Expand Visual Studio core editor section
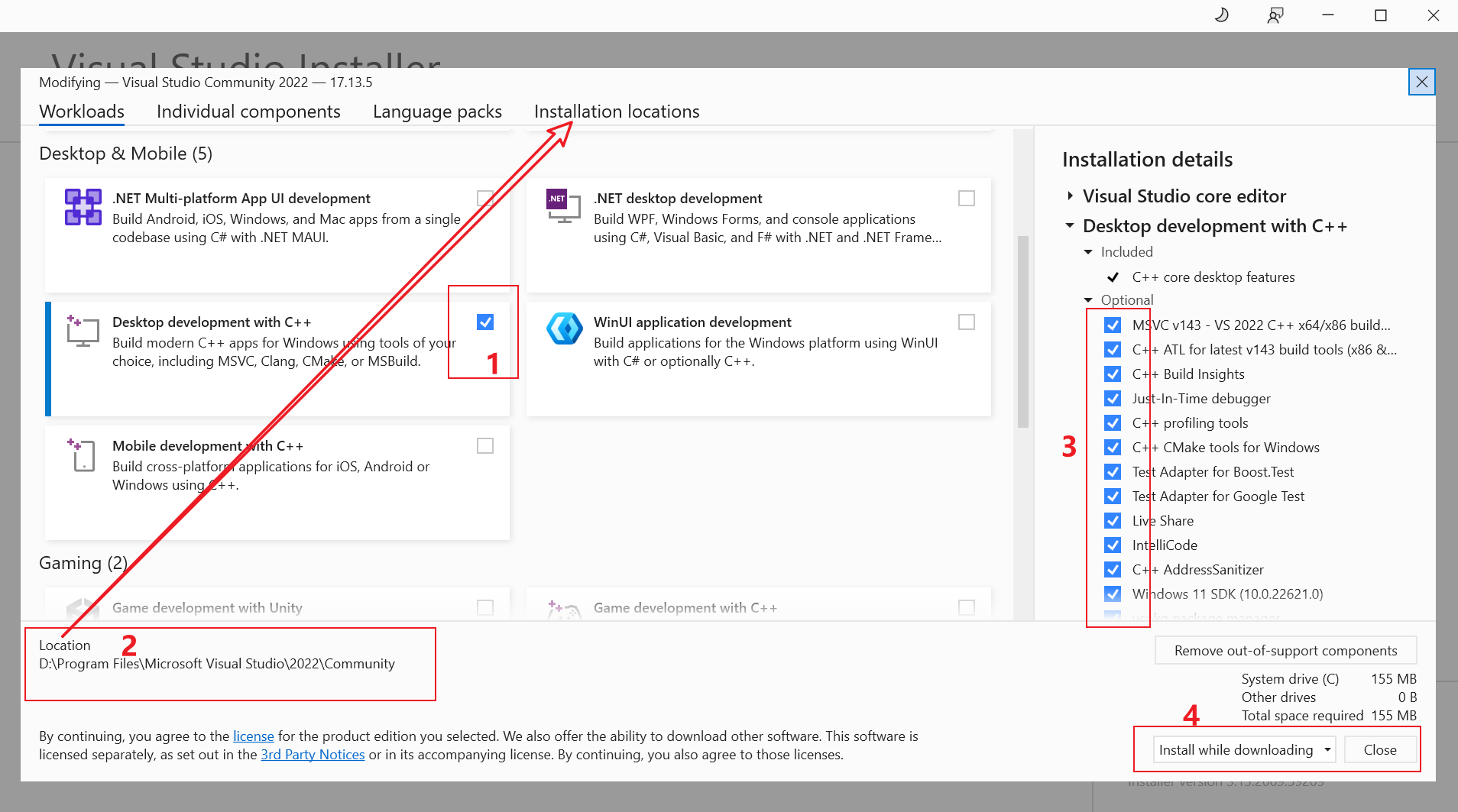The image size is (1458, 812). [x=1070, y=196]
